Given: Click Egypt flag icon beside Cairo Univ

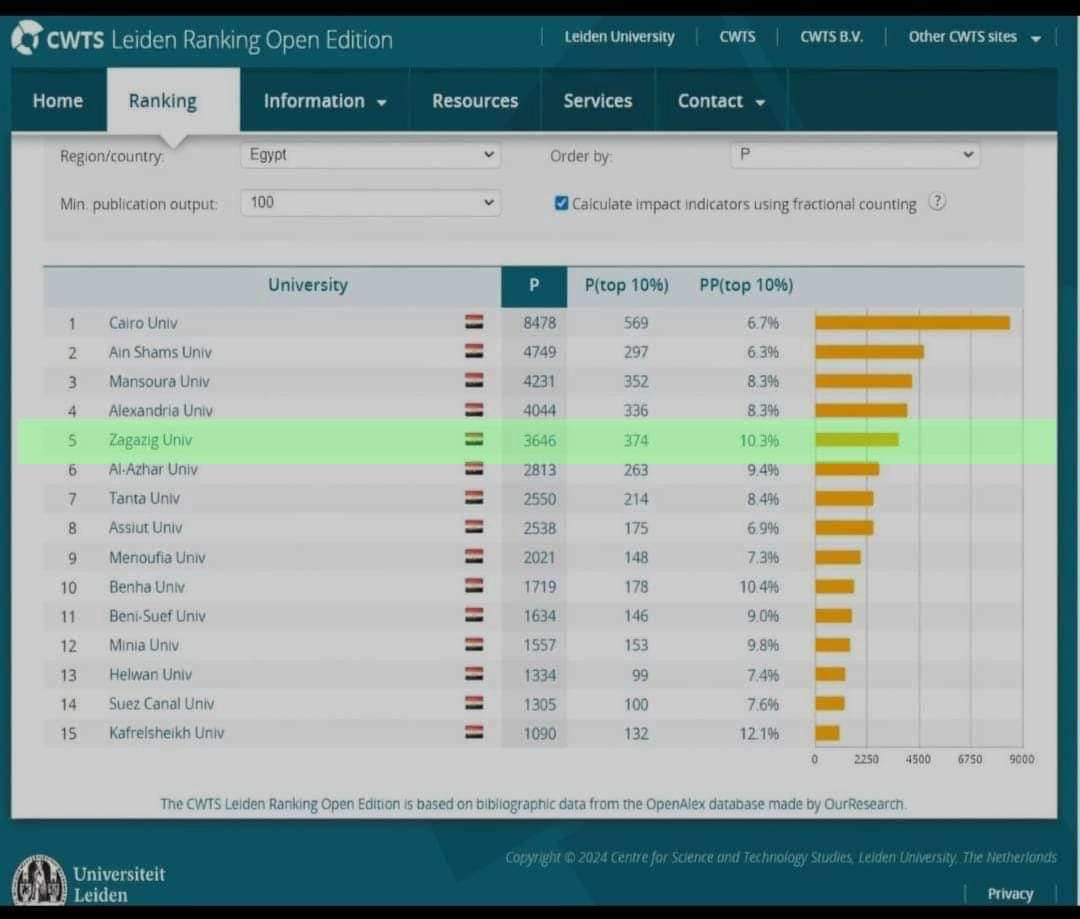Looking at the screenshot, I should point(474,322).
